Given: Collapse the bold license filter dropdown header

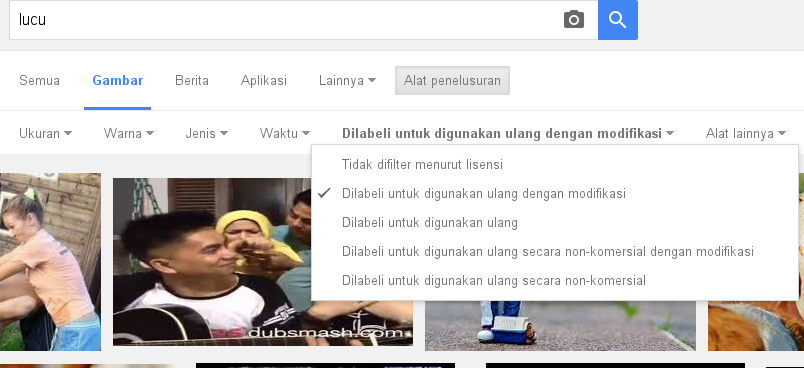Looking at the screenshot, I should (x=508, y=133).
